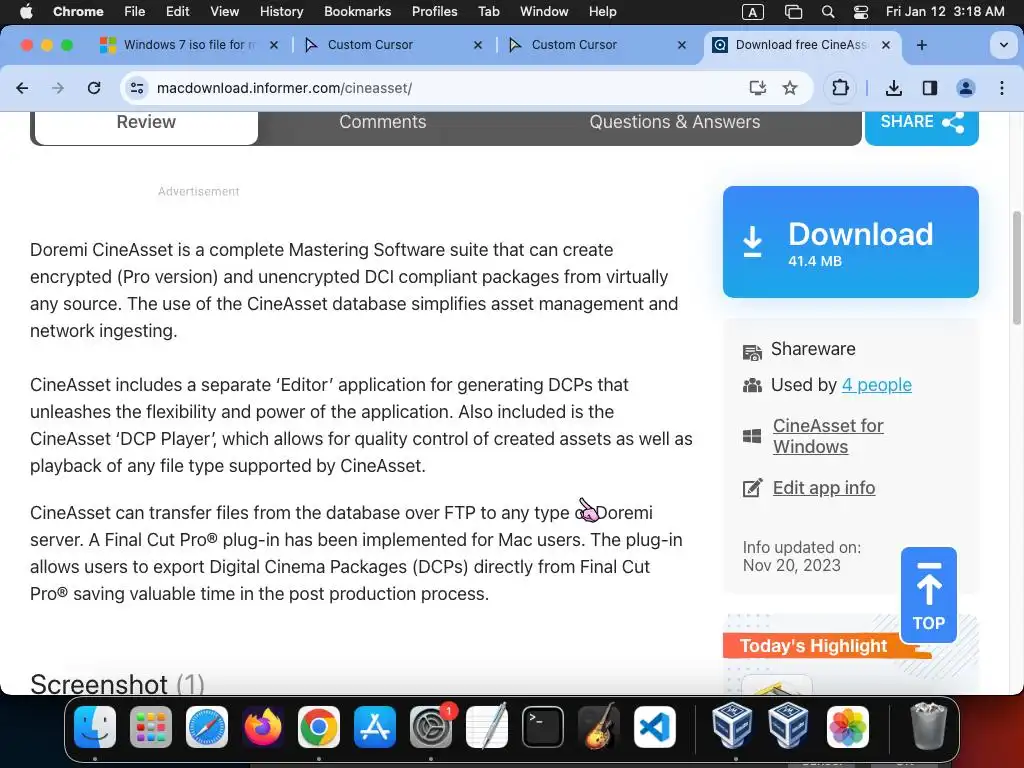Screen dimensions: 1024x768
Task: Click the install app icon in address bar
Action: tap(758, 88)
